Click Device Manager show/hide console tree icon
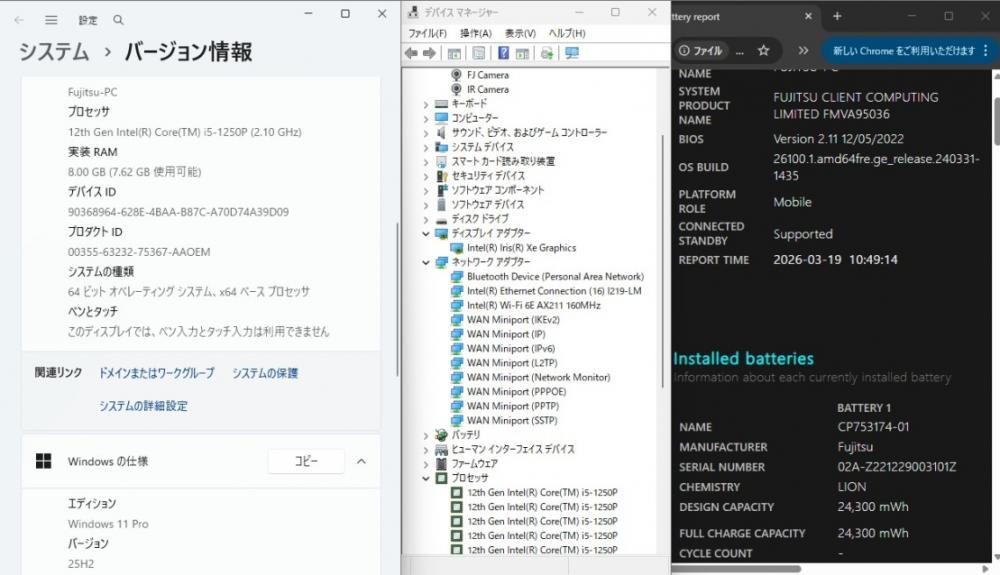 [x=454, y=54]
